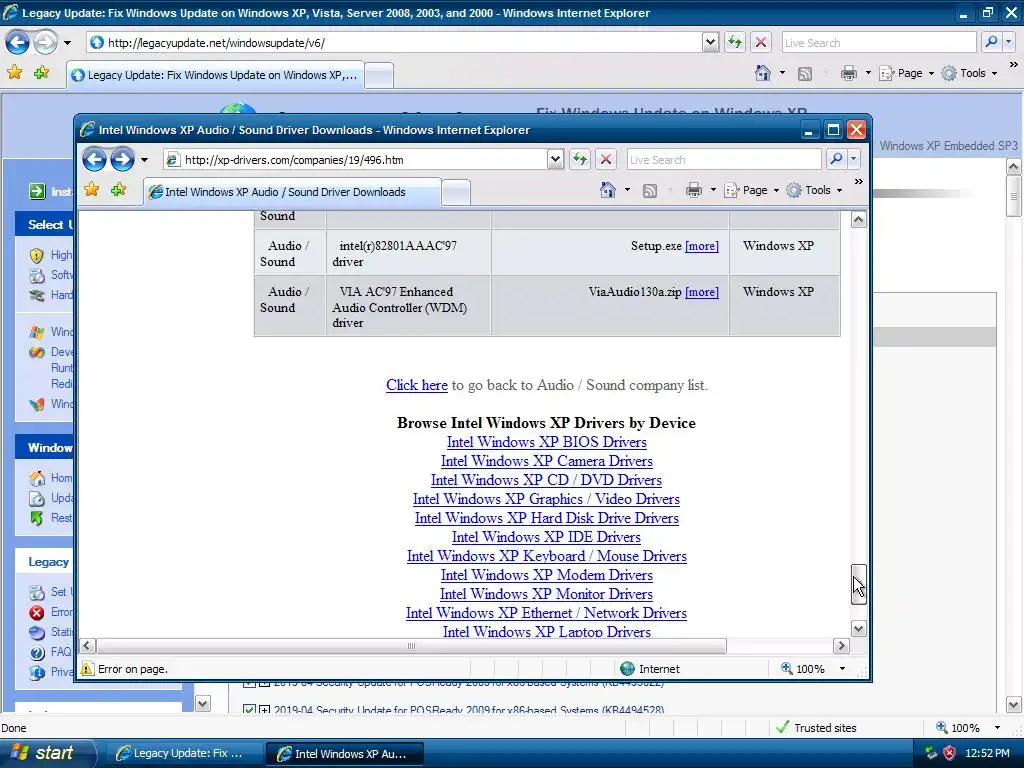Click Print icon in Intel drivers window

pos(694,190)
